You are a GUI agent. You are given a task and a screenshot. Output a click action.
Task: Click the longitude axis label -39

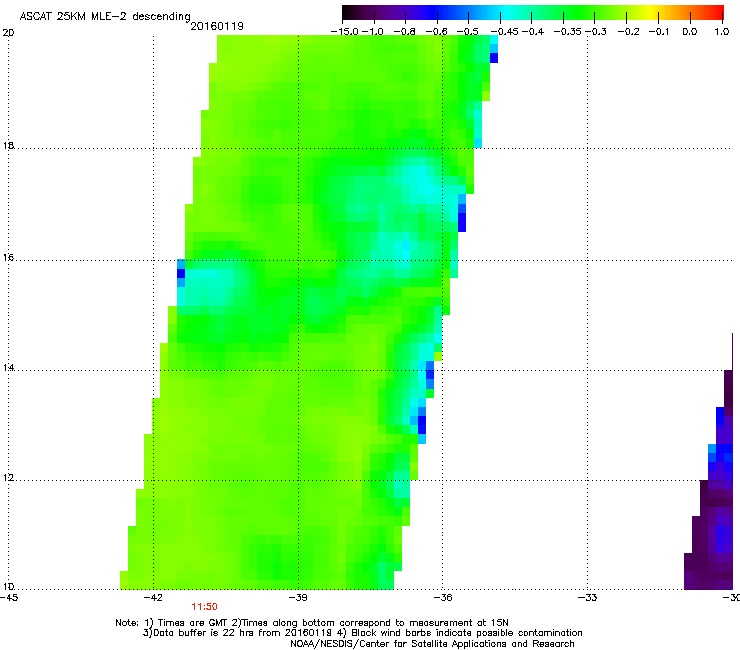pyautogui.click(x=298, y=598)
